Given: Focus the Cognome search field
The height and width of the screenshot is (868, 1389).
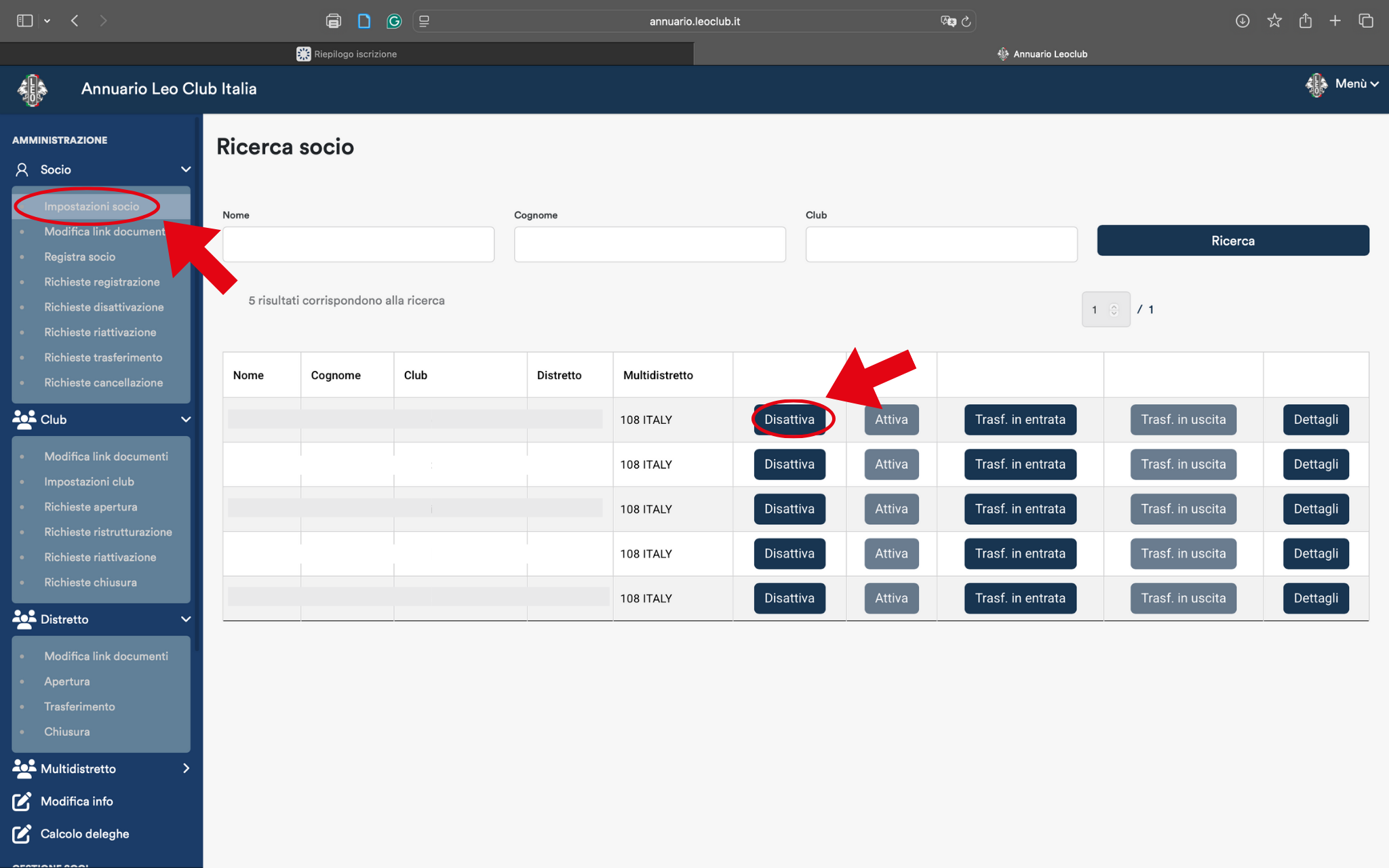Looking at the screenshot, I should (650, 244).
